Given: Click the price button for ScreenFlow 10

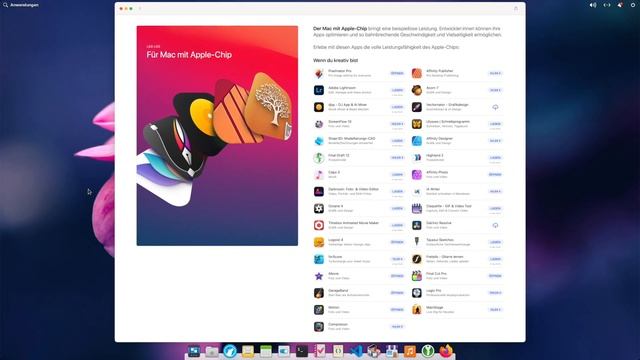Looking at the screenshot, I should click(x=397, y=124).
